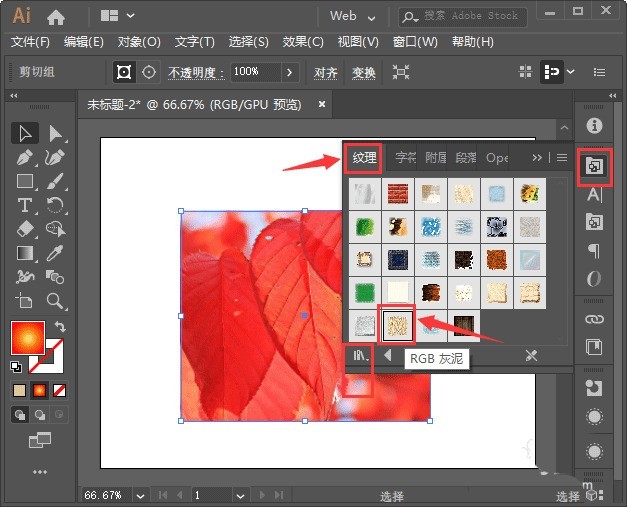Screen dimensions: 627x507
Task: Click the gradient fill color swatch
Action: 27,337
